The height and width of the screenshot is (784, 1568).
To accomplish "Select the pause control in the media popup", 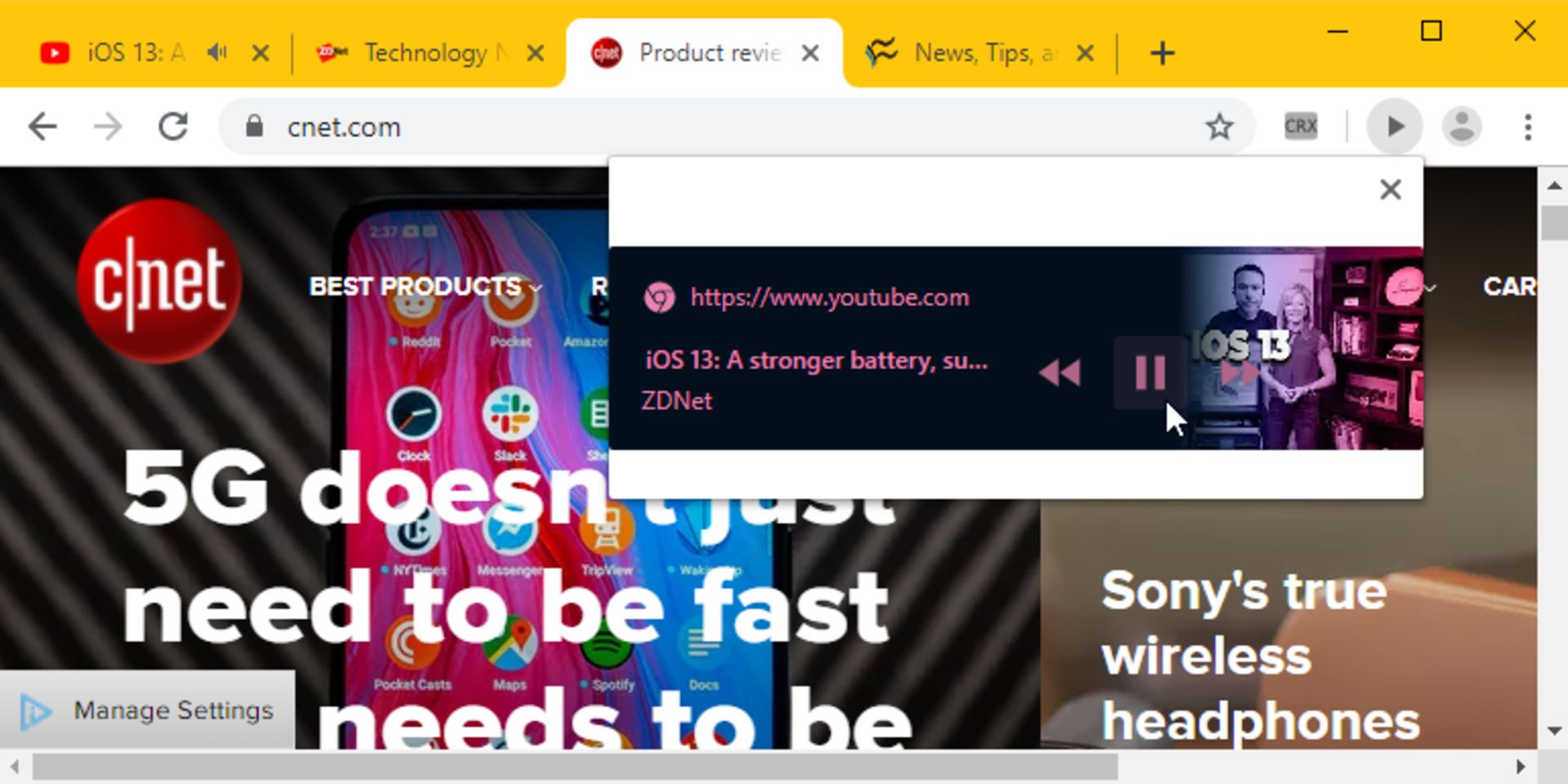I will click(x=1150, y=373).
